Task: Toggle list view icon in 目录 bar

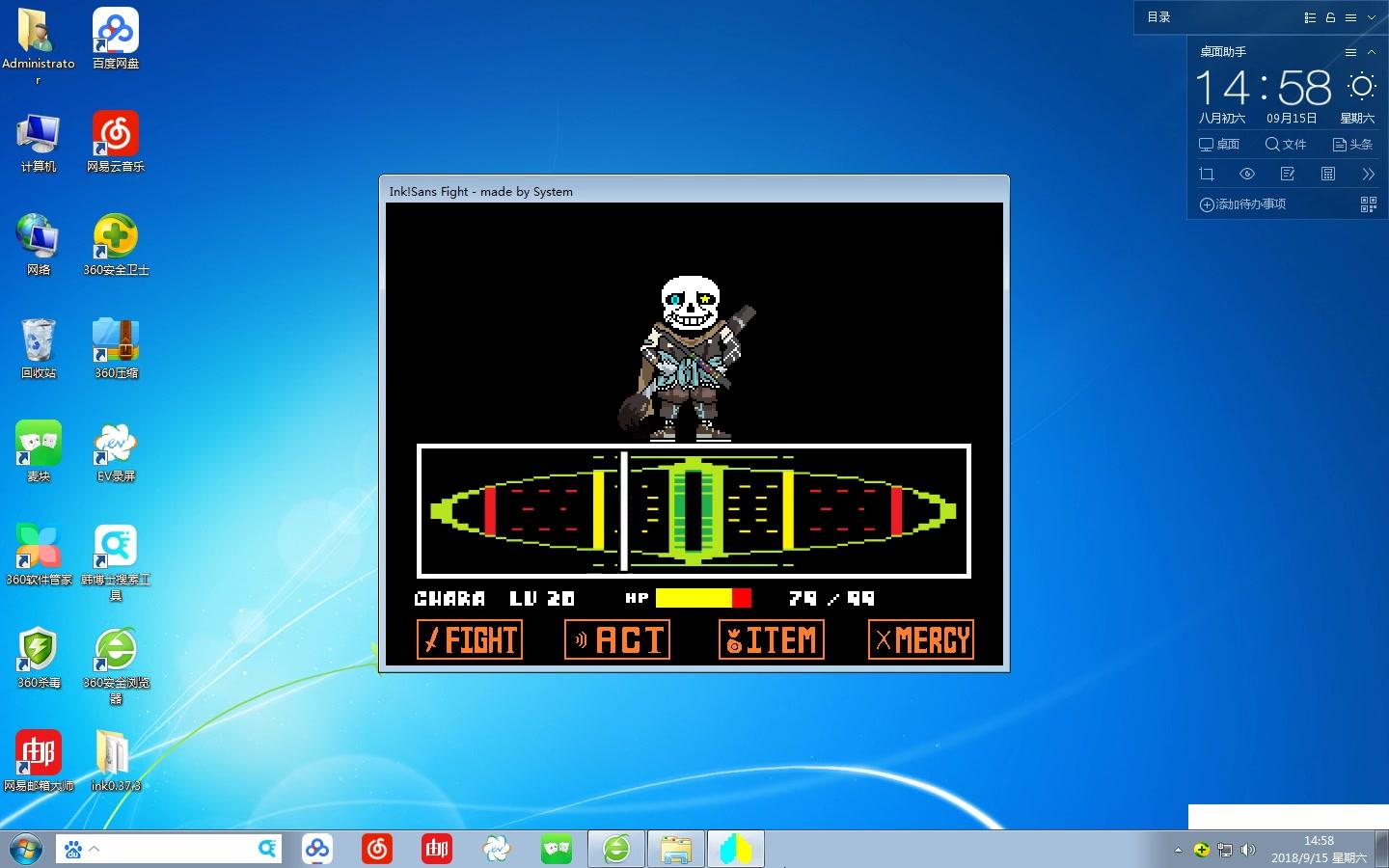Action: click(x=1310, y=17)
